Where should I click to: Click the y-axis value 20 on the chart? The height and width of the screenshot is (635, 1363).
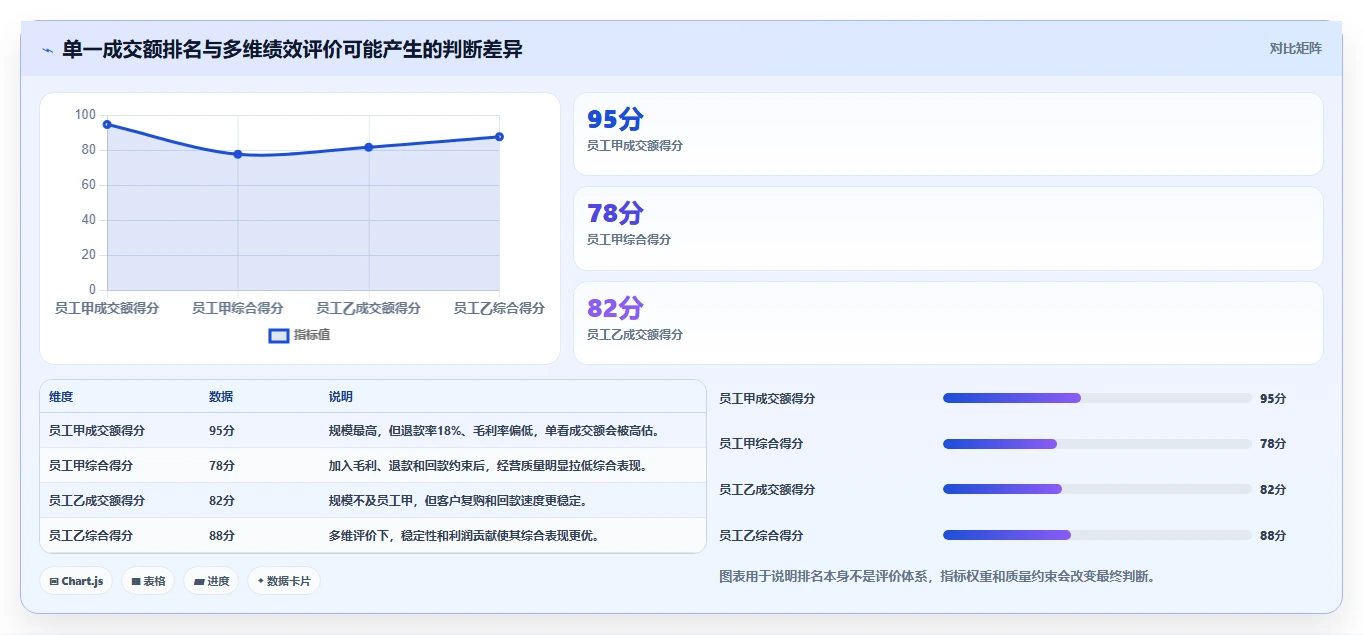(89, 255)
